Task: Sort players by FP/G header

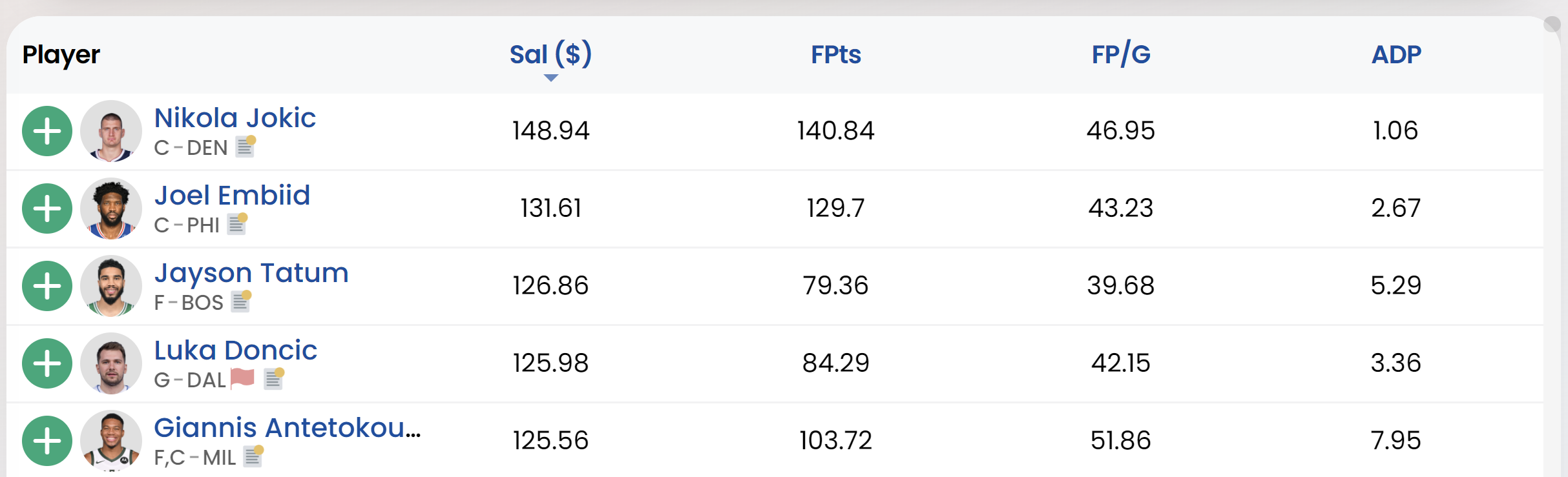Action: pos(1121,55)
